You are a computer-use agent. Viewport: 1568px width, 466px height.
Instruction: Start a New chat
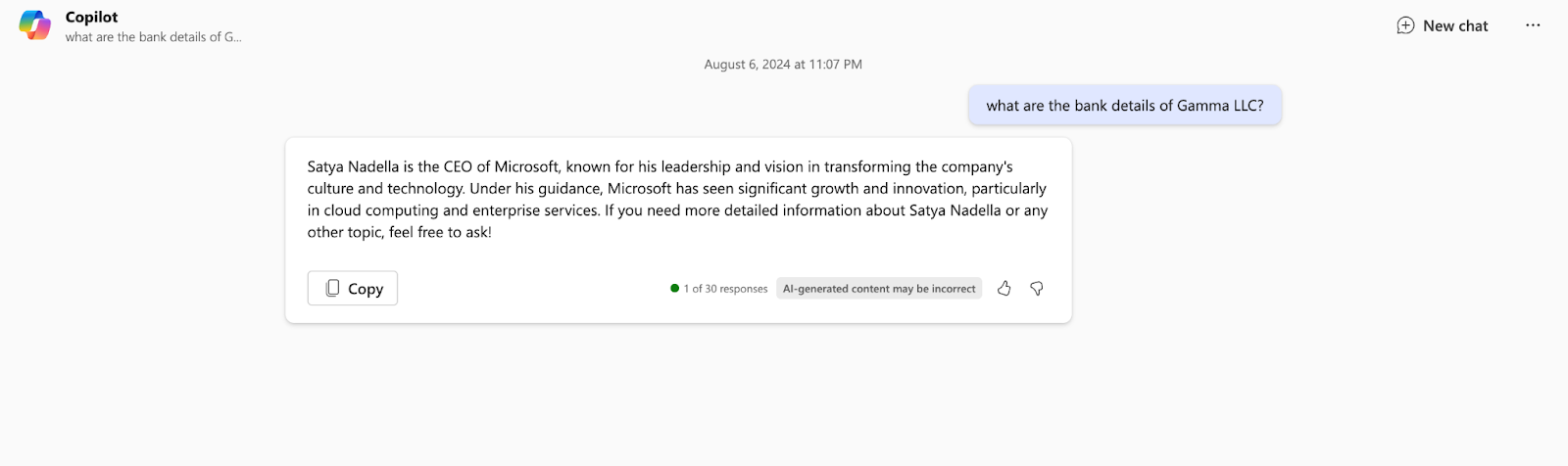(x=1442, y=25)
